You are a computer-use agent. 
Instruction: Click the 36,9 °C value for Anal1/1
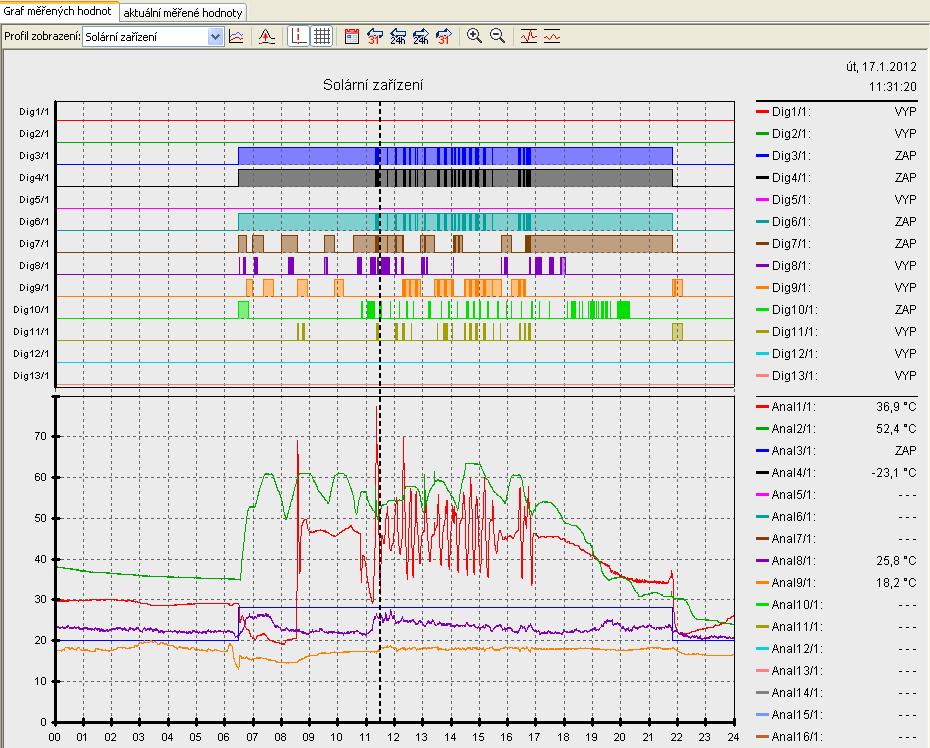(x=896, y=406)
